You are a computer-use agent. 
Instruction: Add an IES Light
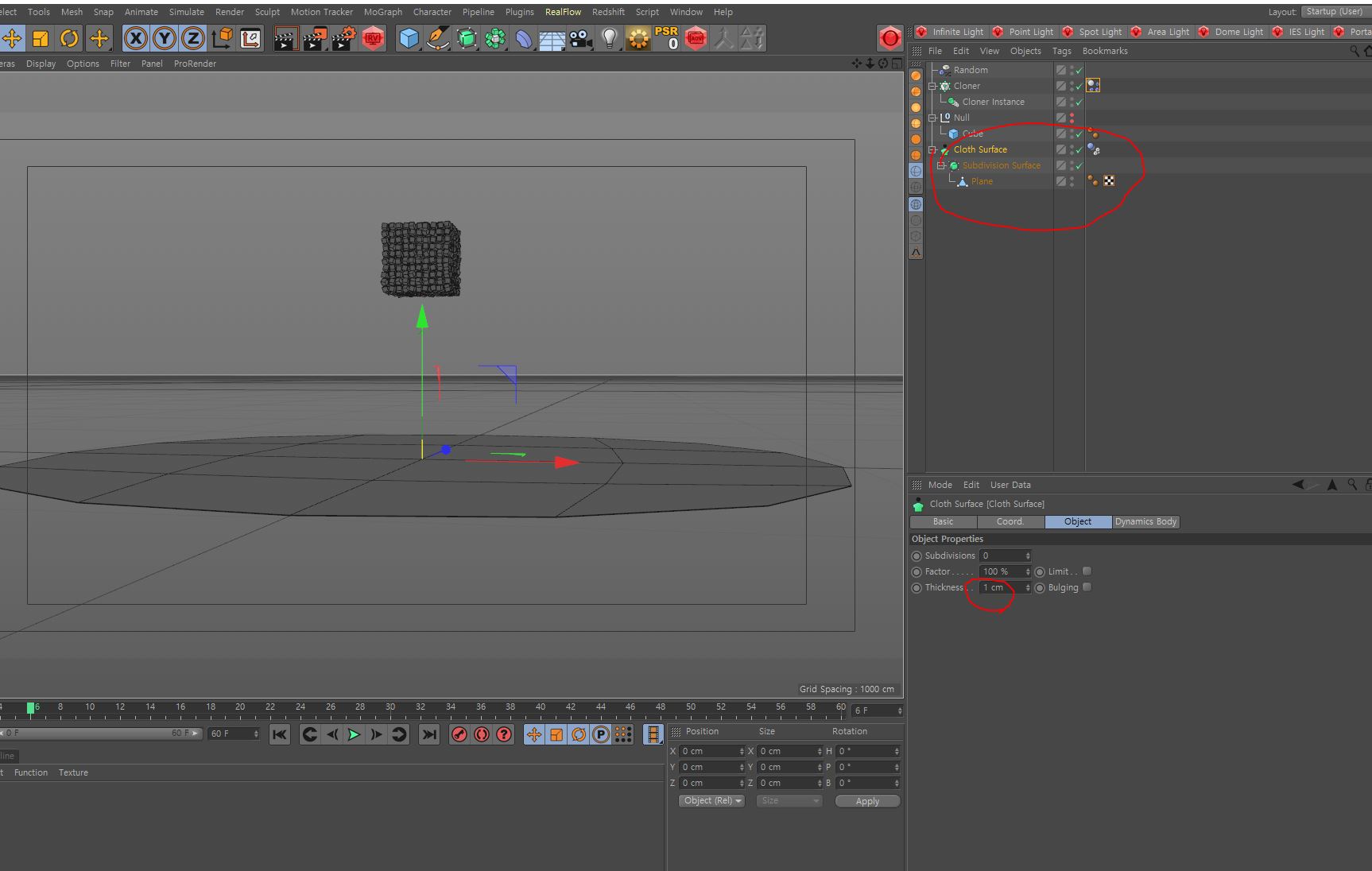pyautogui.click(x=1299, y=32)
